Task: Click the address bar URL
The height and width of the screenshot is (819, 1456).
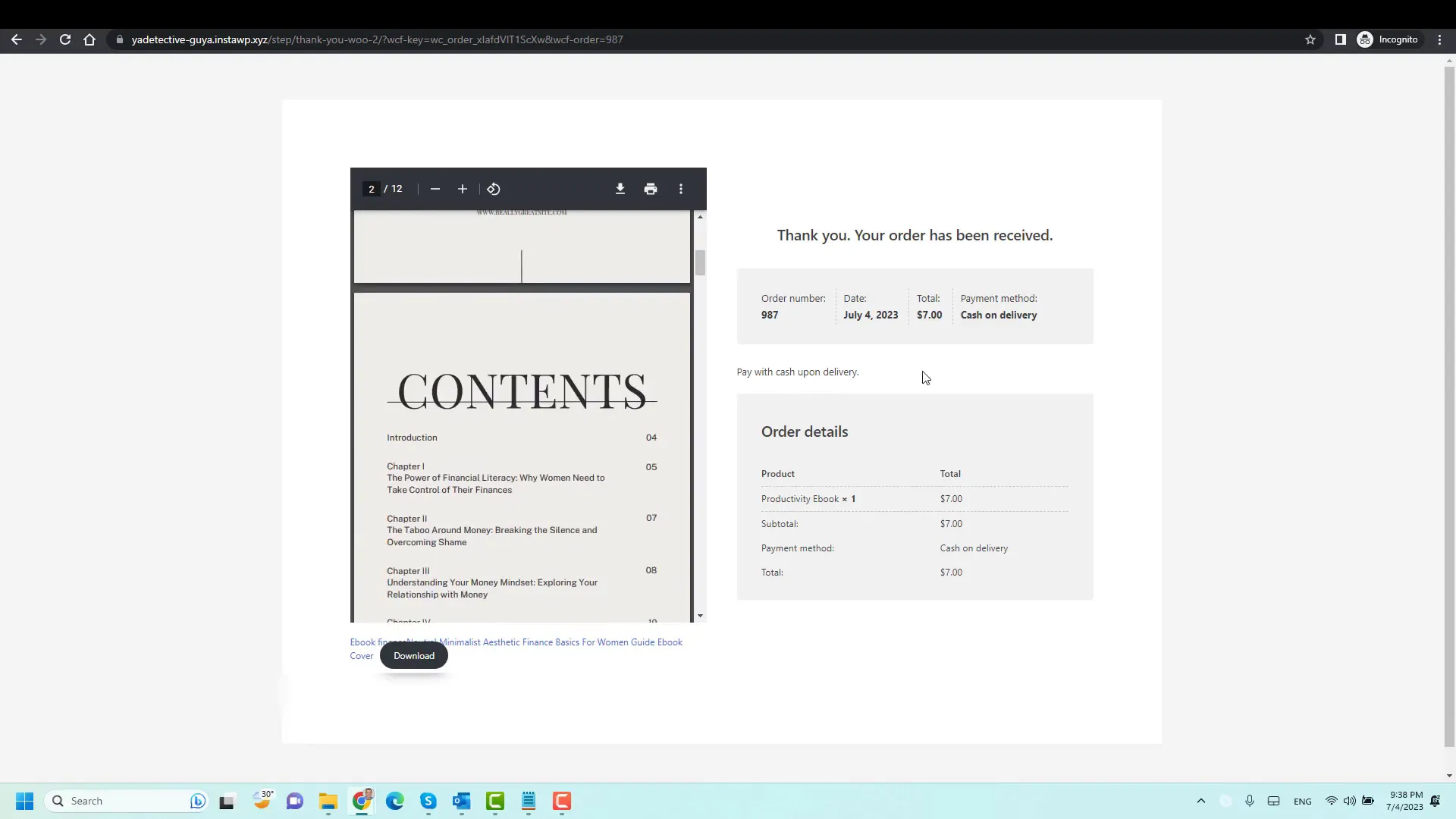Action: click(x=377, y=39)
